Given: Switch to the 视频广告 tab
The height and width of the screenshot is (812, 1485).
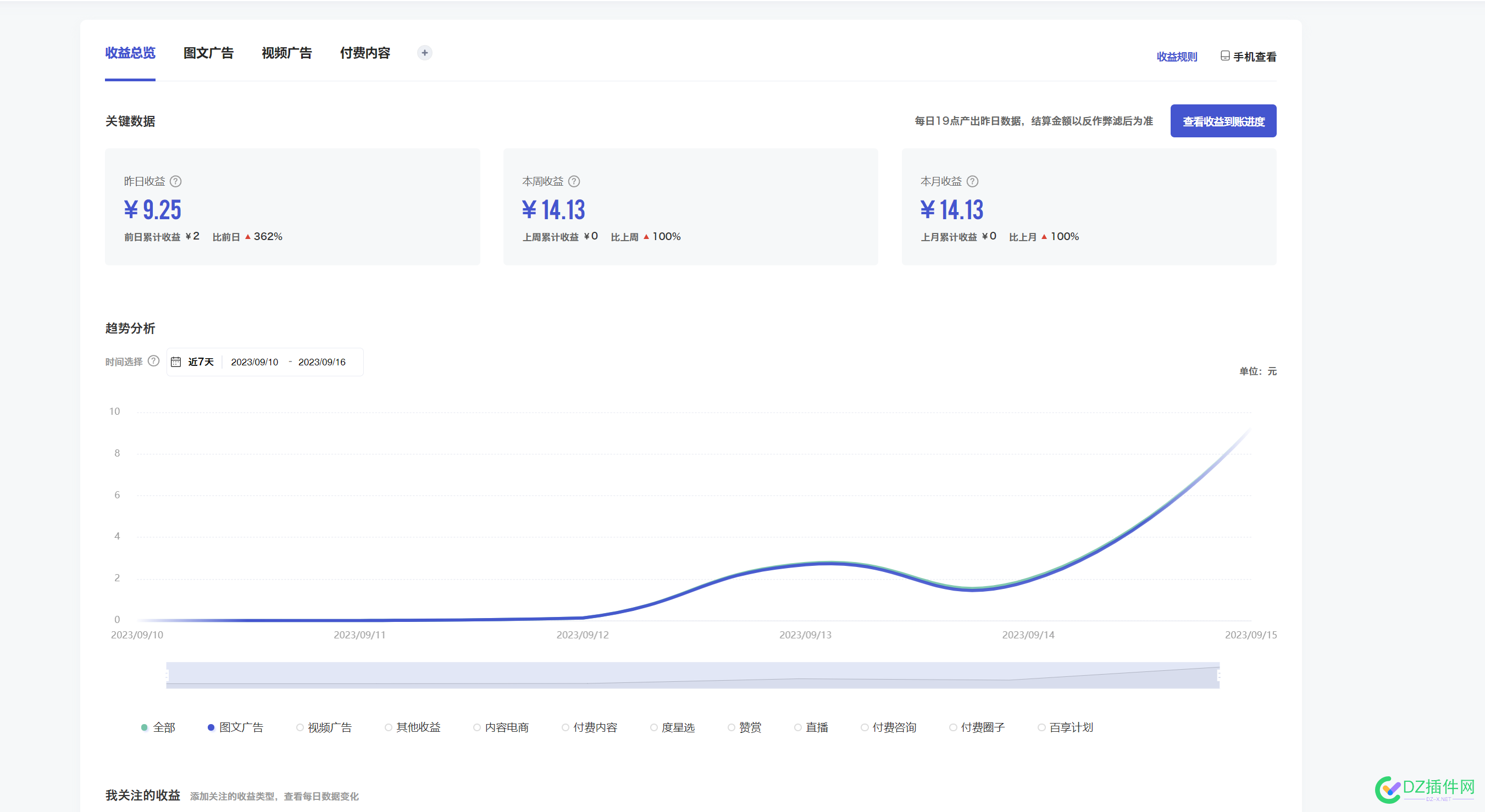Looking at the screenshot, I should point(286,53).
